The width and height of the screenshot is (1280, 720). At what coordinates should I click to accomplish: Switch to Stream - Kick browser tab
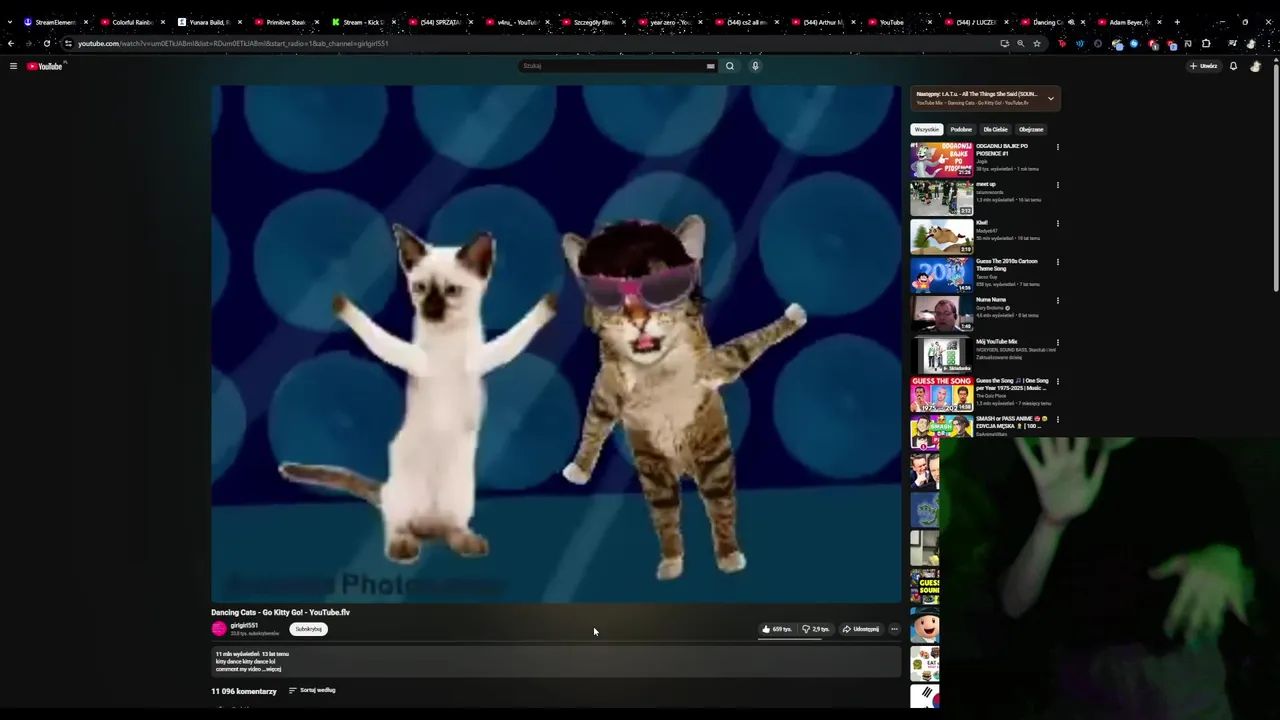[x=364, y=22]
